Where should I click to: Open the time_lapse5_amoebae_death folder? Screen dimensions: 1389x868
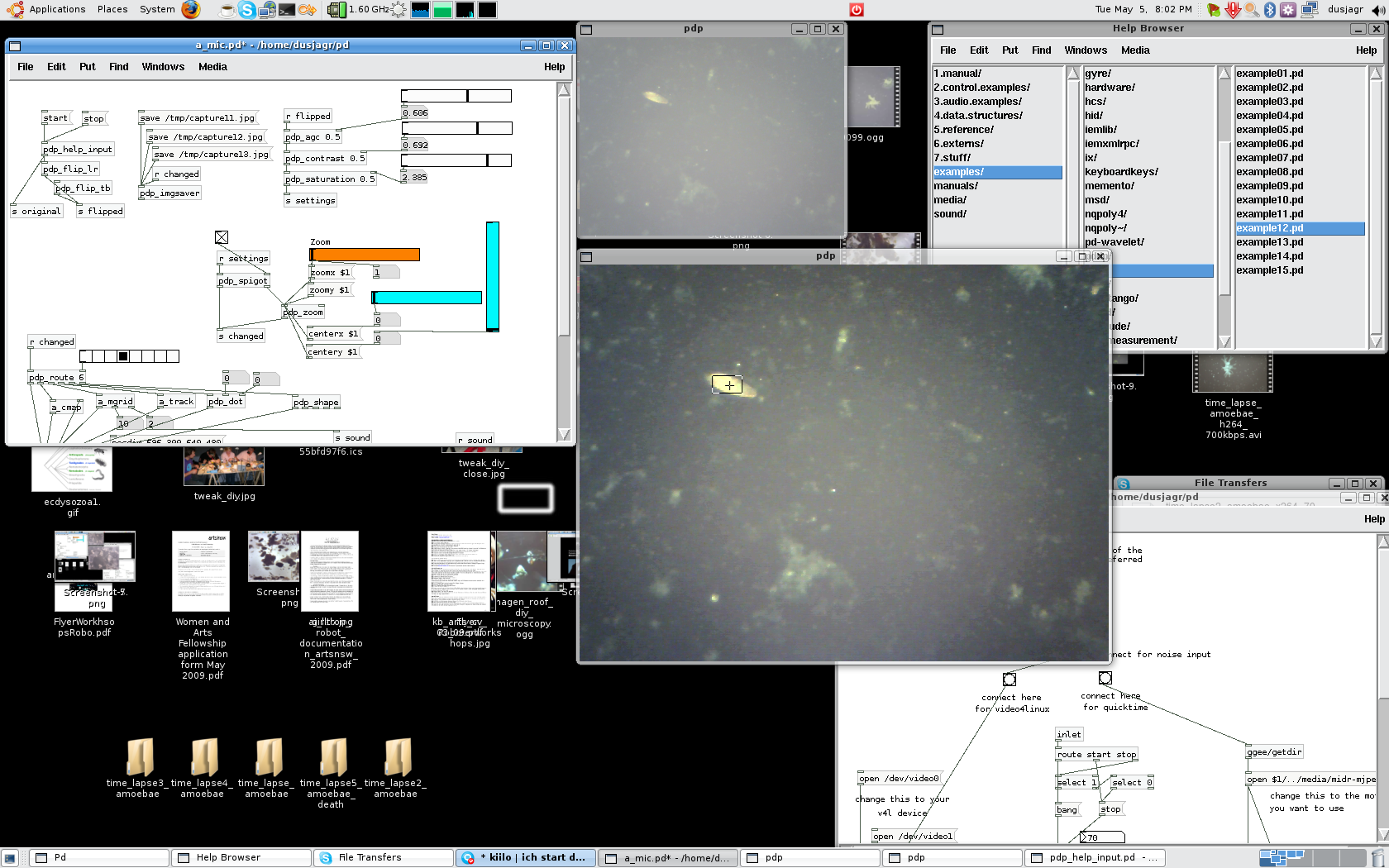pos(332,757)
